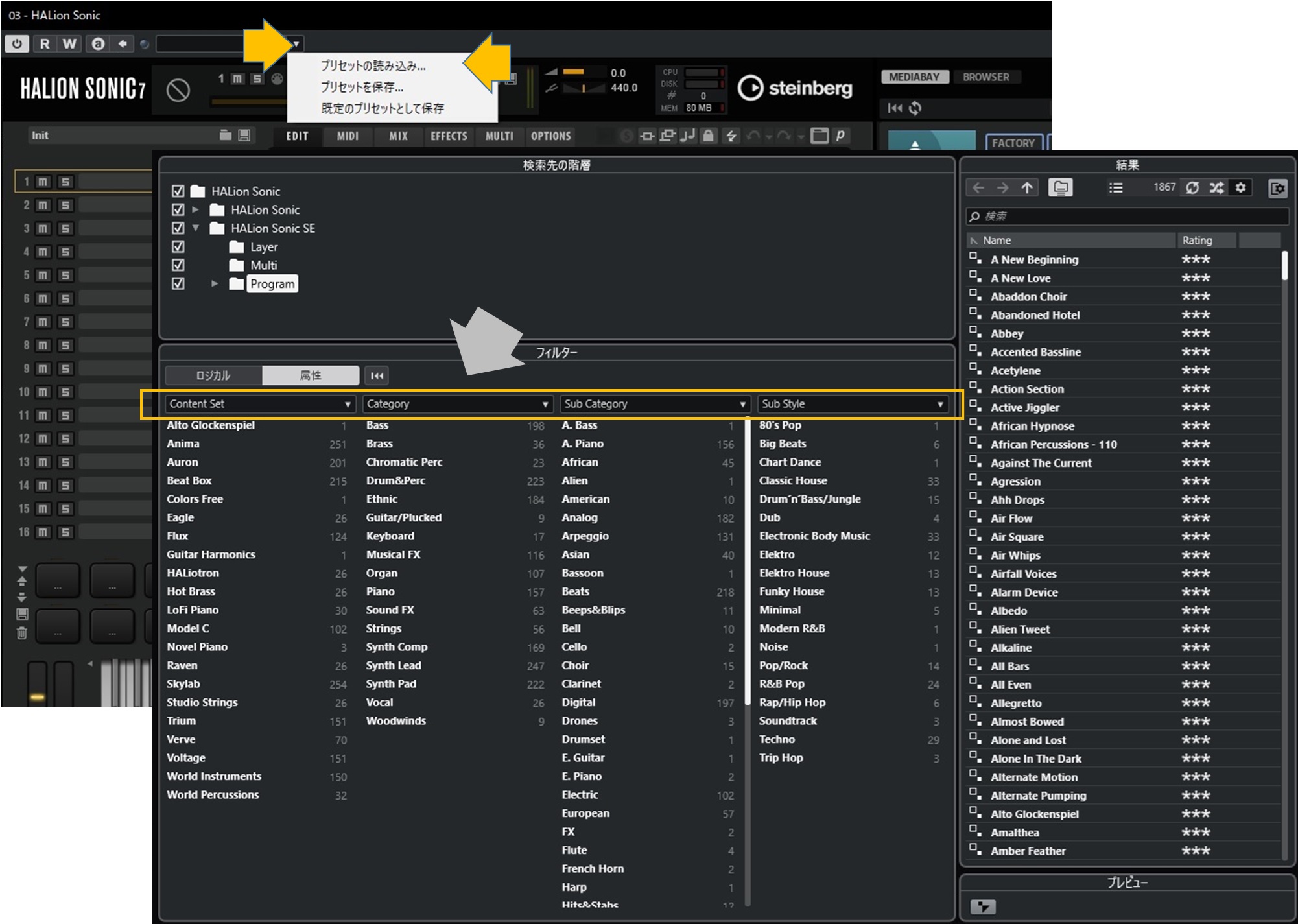Collapse the HALion Sonic SE folder
1298x924 pixels.
195,228
